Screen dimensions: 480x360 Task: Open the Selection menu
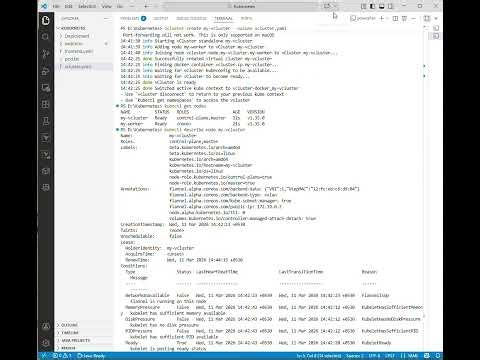[87, 6]
